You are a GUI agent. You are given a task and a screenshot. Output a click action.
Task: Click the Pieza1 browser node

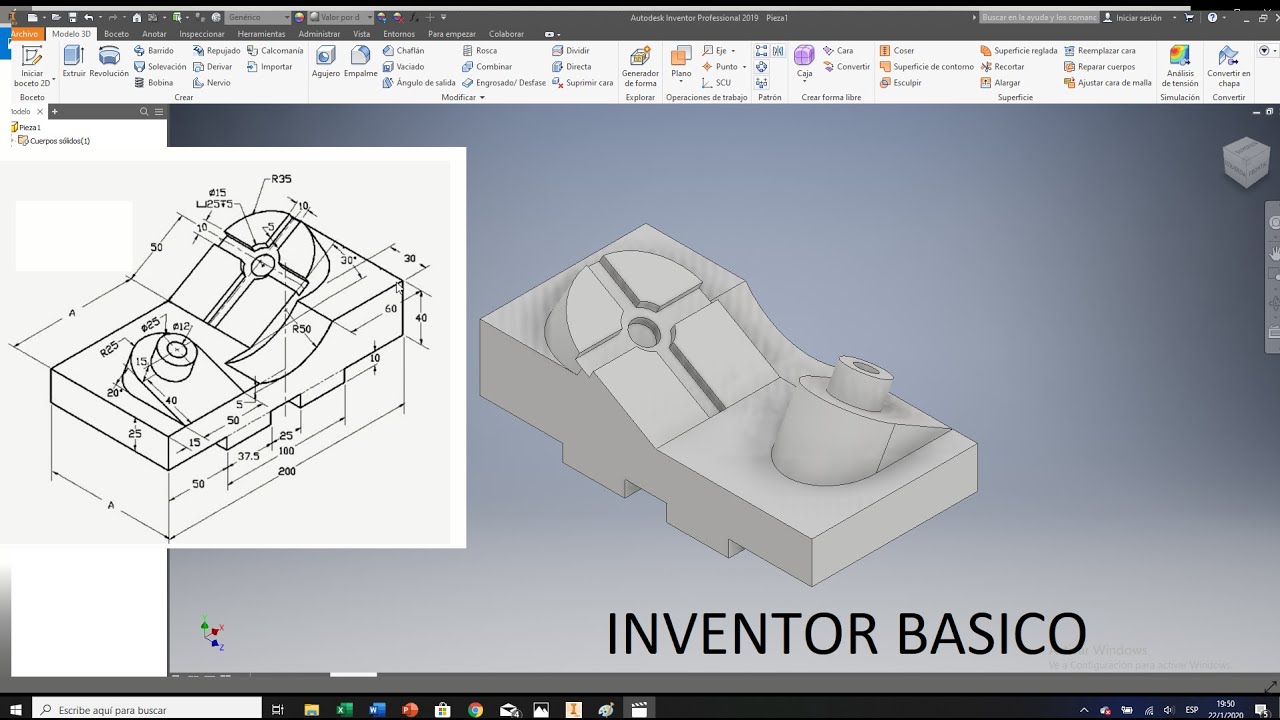pos(26,127)
